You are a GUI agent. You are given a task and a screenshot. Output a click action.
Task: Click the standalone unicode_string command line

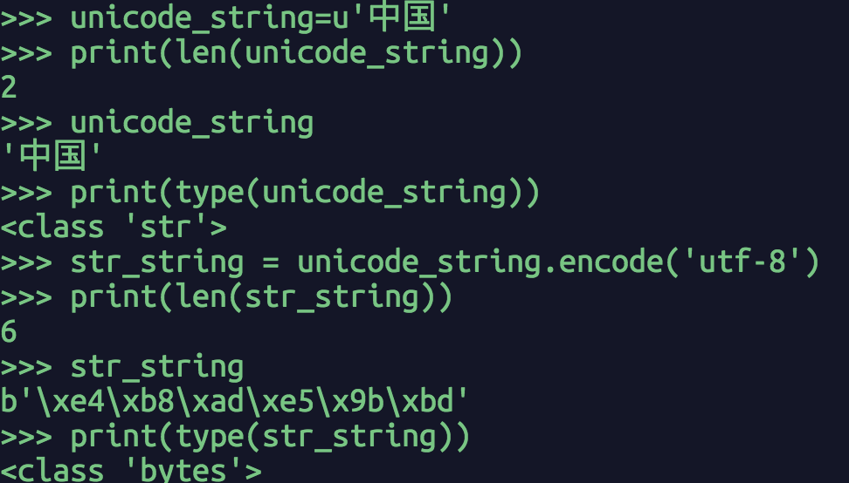(x=192, y=123)
